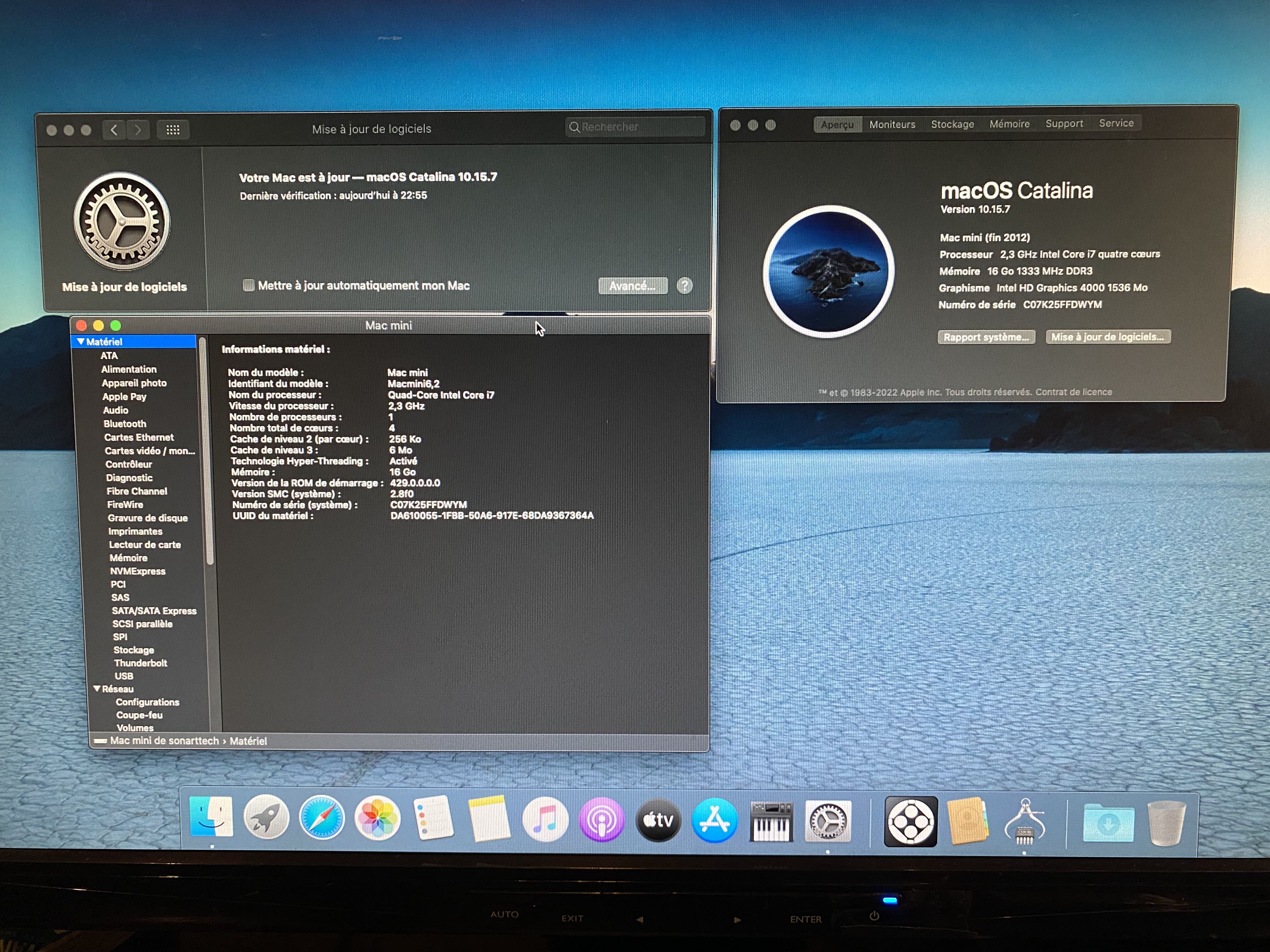Switch to the Aperçu tab
This screenshot has height=952, width=1270.
pyautogui.click(x=838, y=125)
